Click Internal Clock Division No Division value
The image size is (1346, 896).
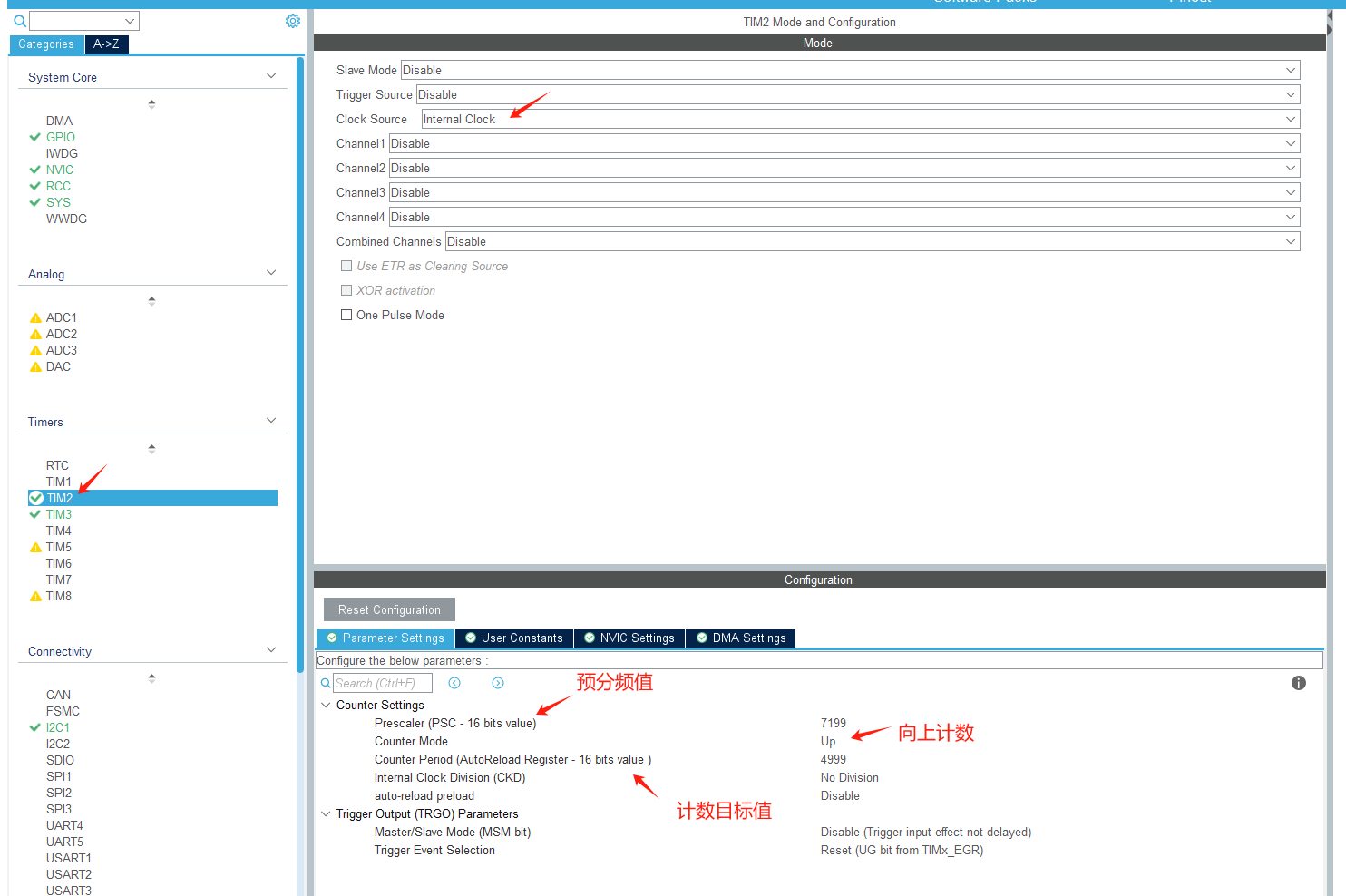pyautogui.click(x=850, y=777)
